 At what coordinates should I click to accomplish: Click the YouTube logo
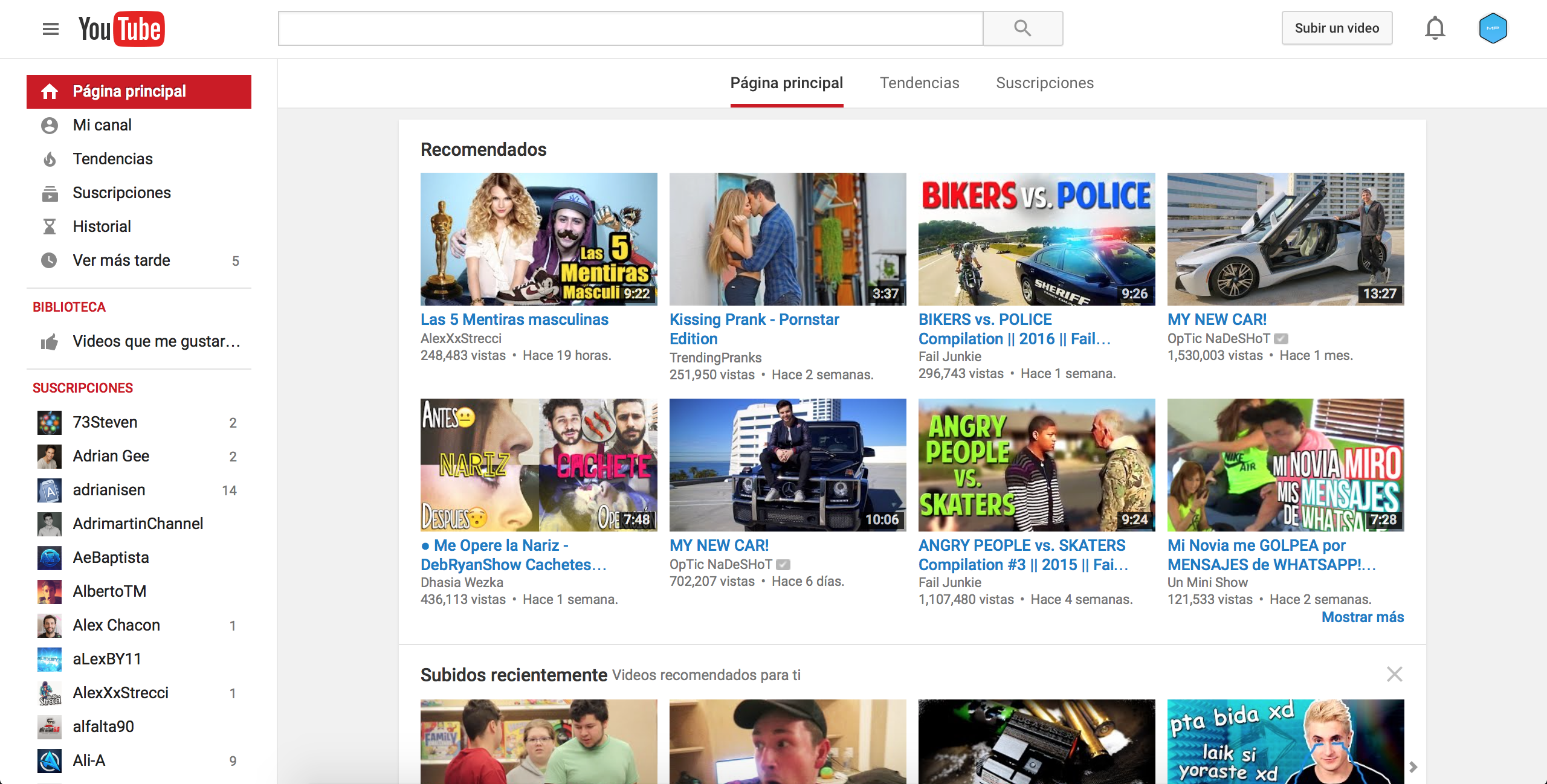coord(121,28)
